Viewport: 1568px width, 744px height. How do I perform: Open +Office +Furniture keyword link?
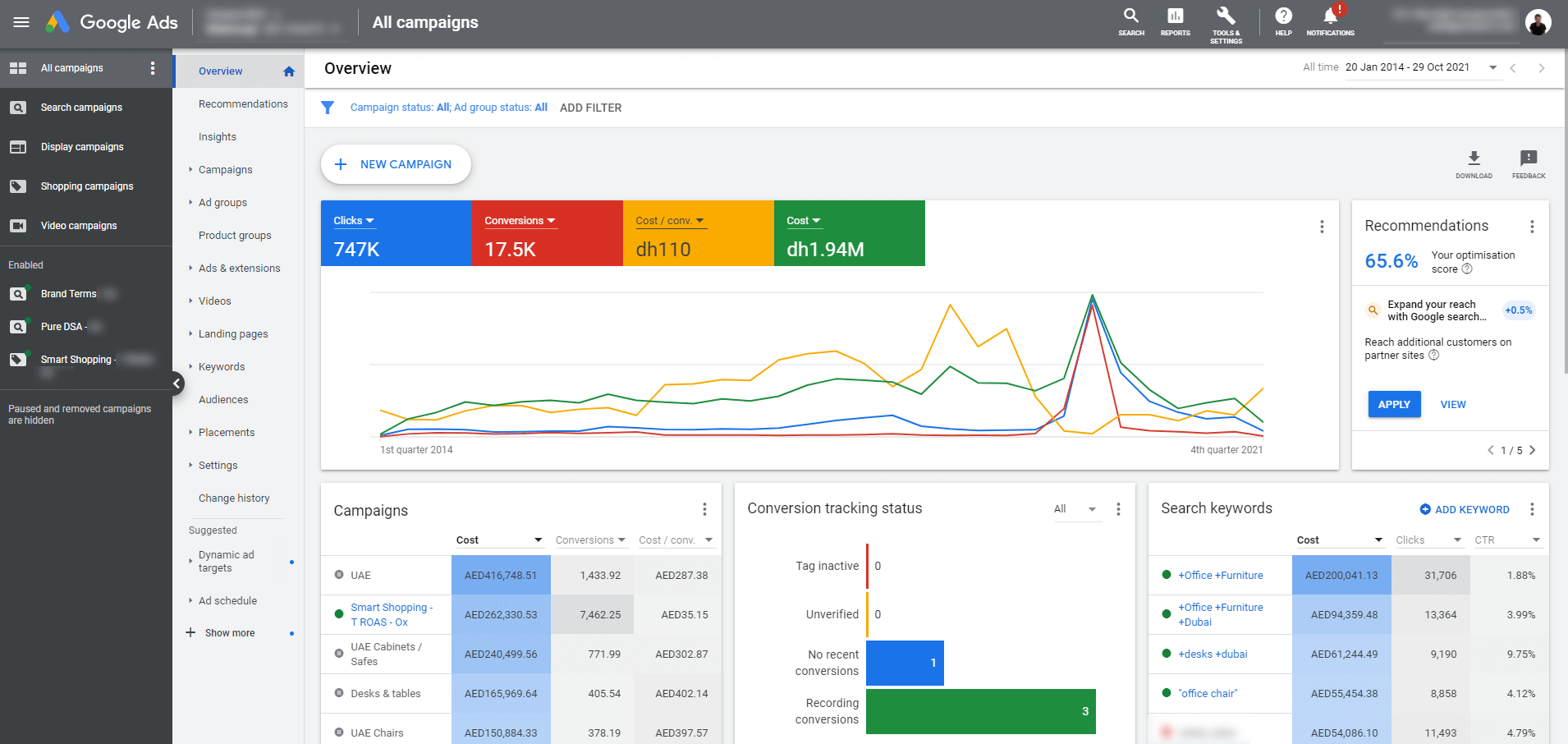[x=1221, y=576]
